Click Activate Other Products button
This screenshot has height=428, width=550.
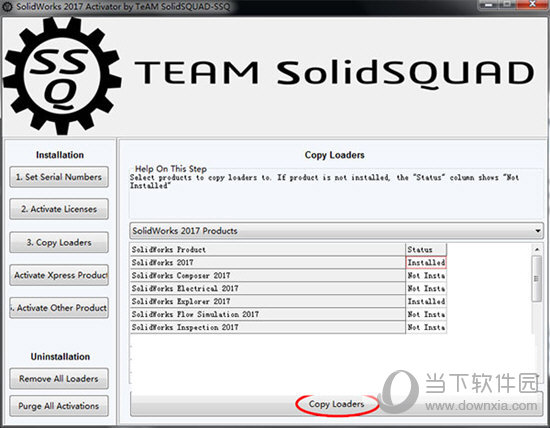pos(59,308)
